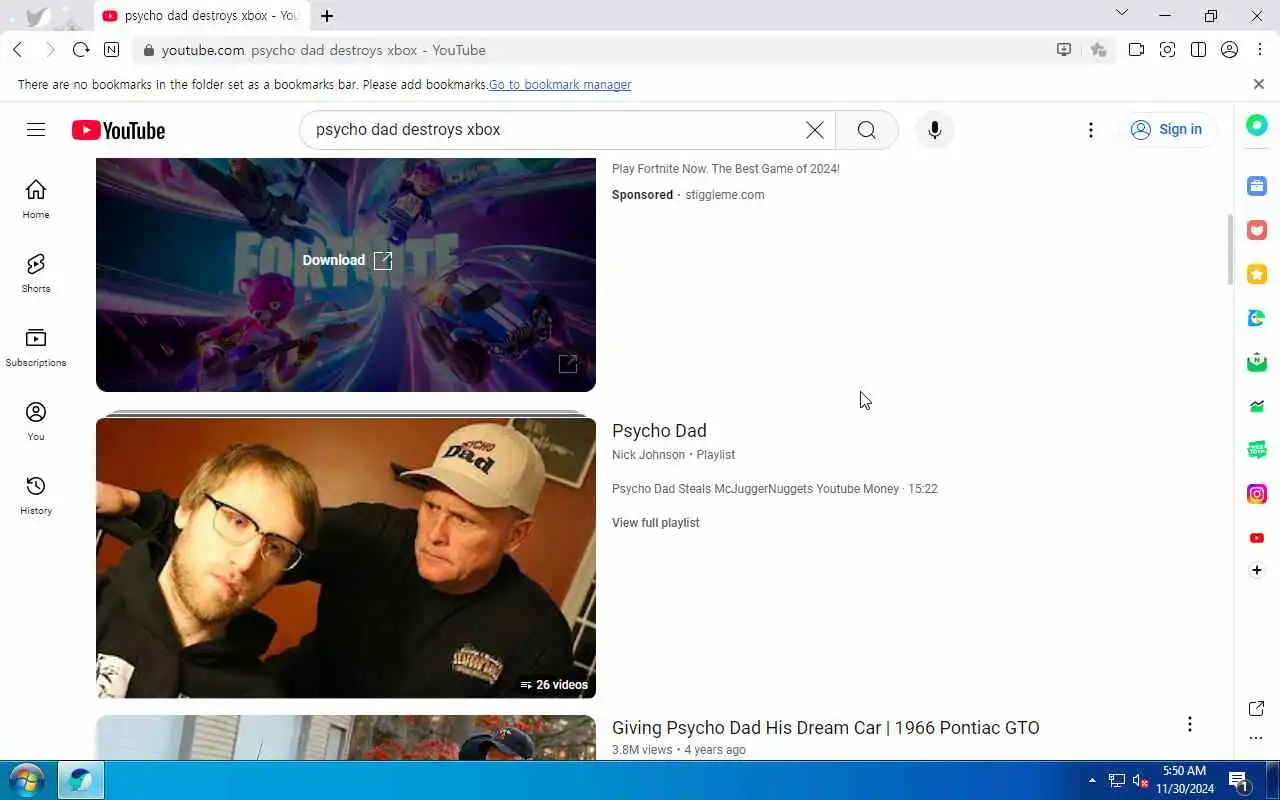
Task: Follow the Go to bookmark manager link
Action: point(560,85)
